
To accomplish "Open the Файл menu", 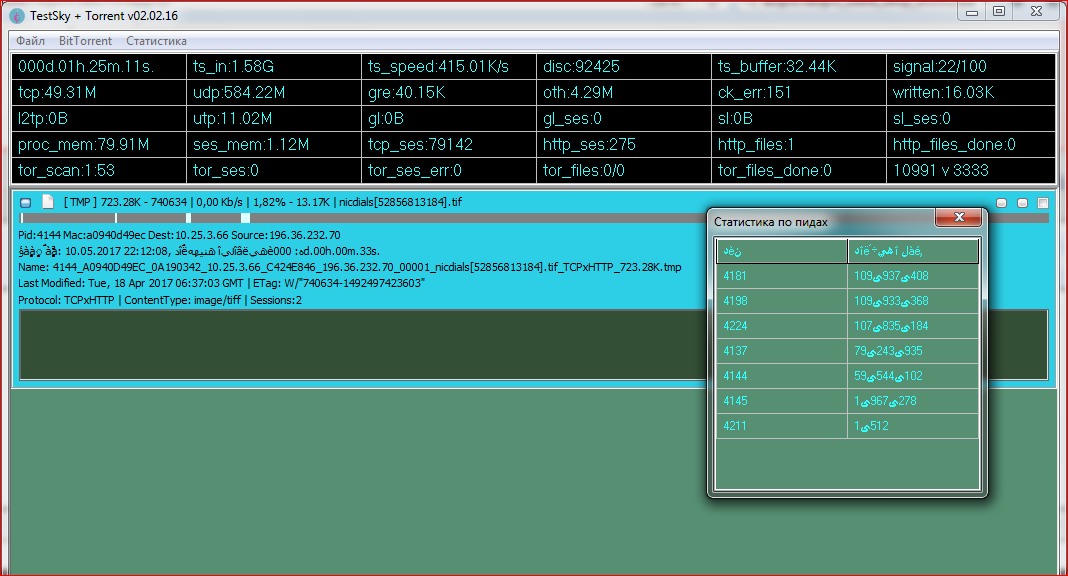I will point(30,41).
